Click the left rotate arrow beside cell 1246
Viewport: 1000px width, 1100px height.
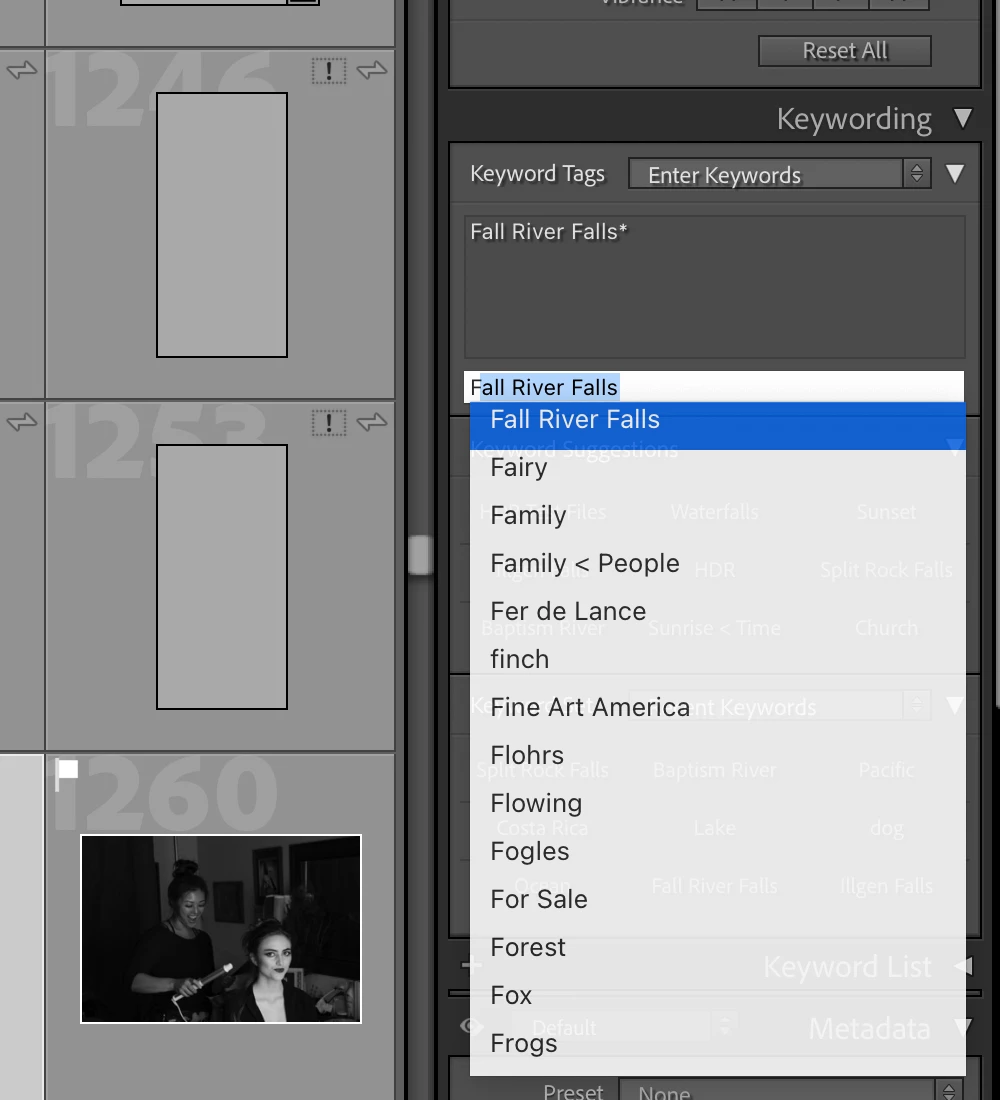(22, 70)
